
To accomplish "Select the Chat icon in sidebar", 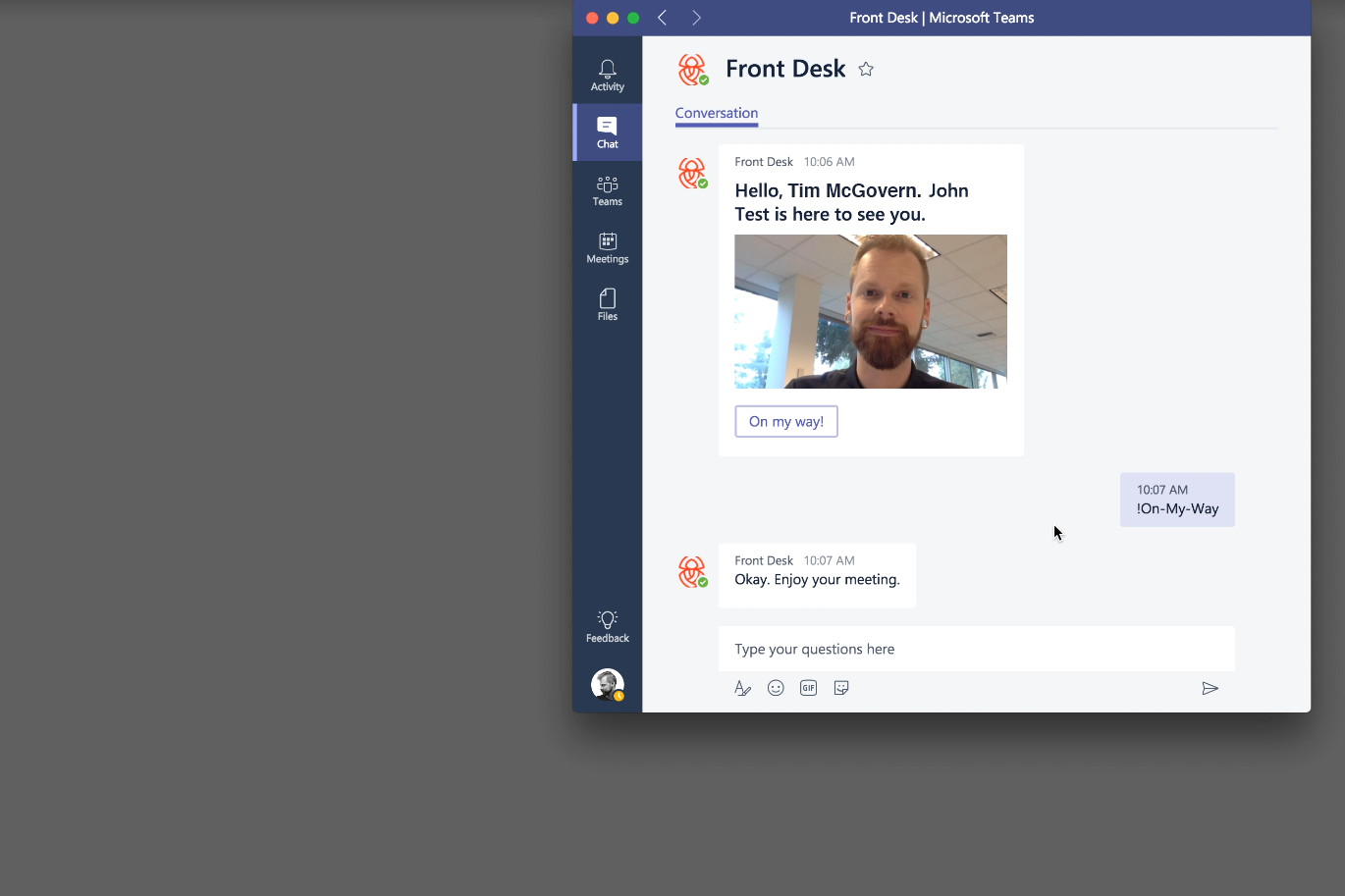I will pos(607,132).
